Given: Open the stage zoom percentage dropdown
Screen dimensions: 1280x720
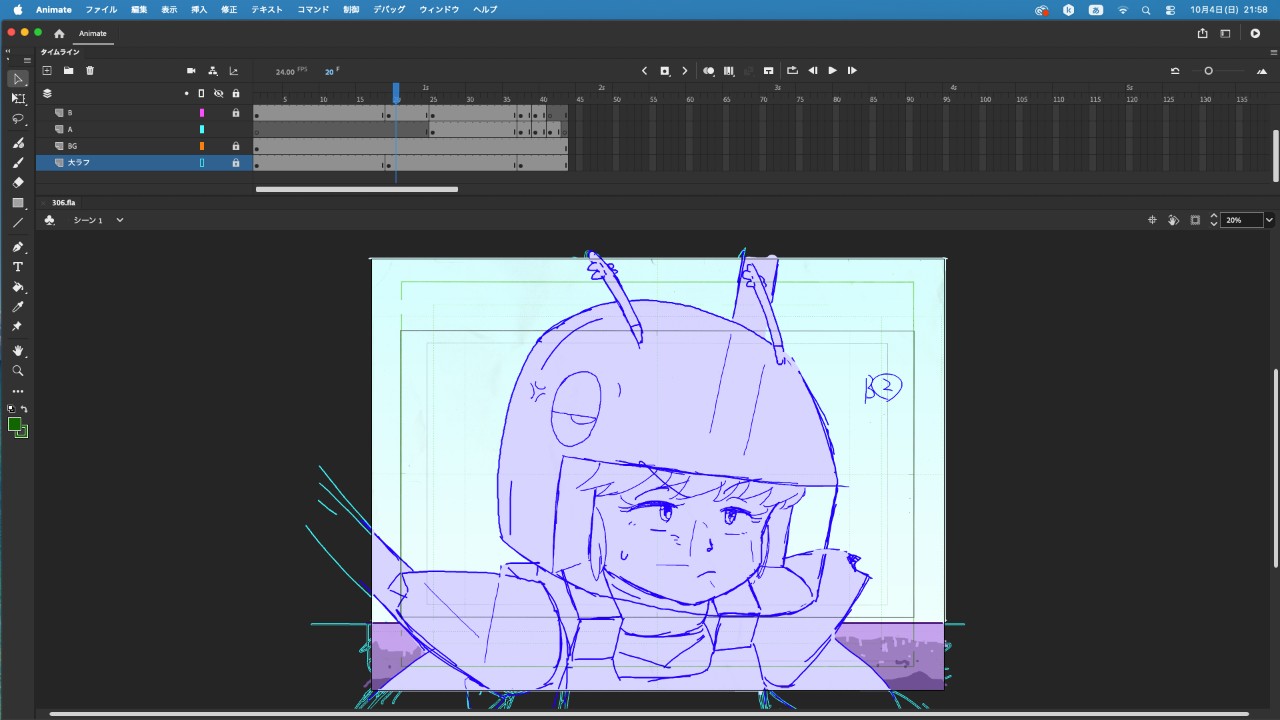Looking at the screenshot, I should [x=1269, y=220].
